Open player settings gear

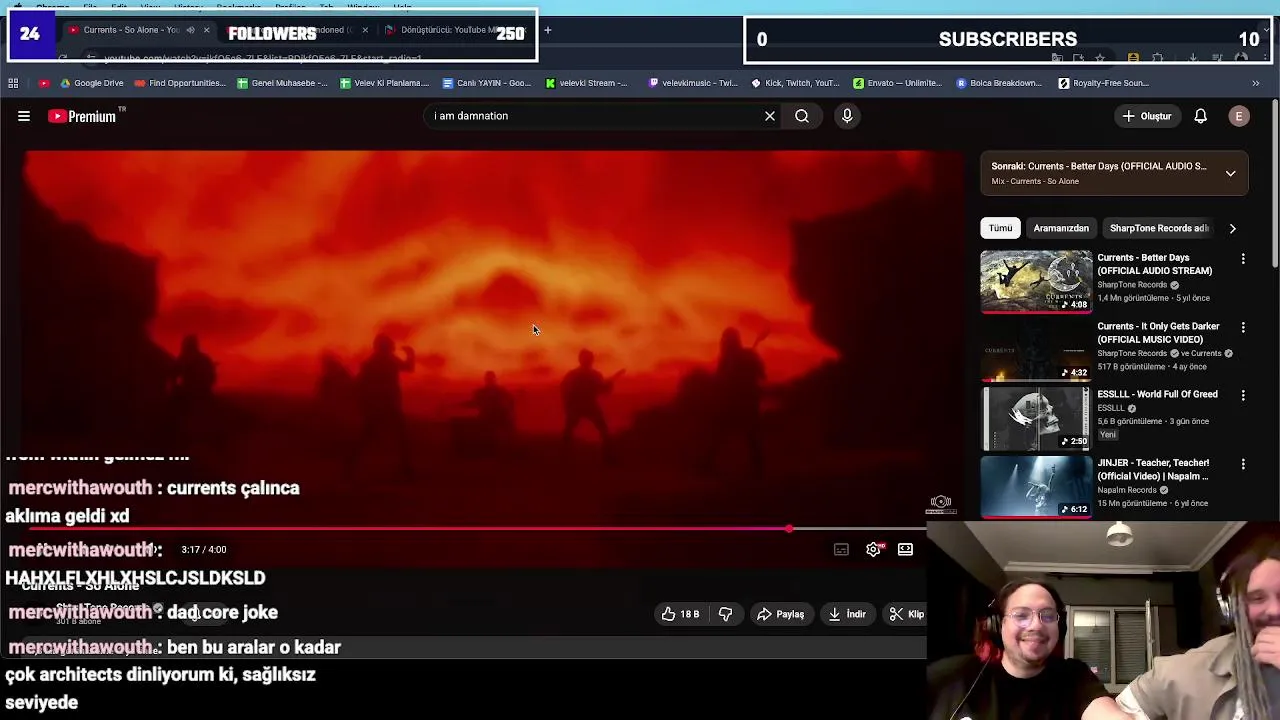pyautogui.click(x=874, y=549)
